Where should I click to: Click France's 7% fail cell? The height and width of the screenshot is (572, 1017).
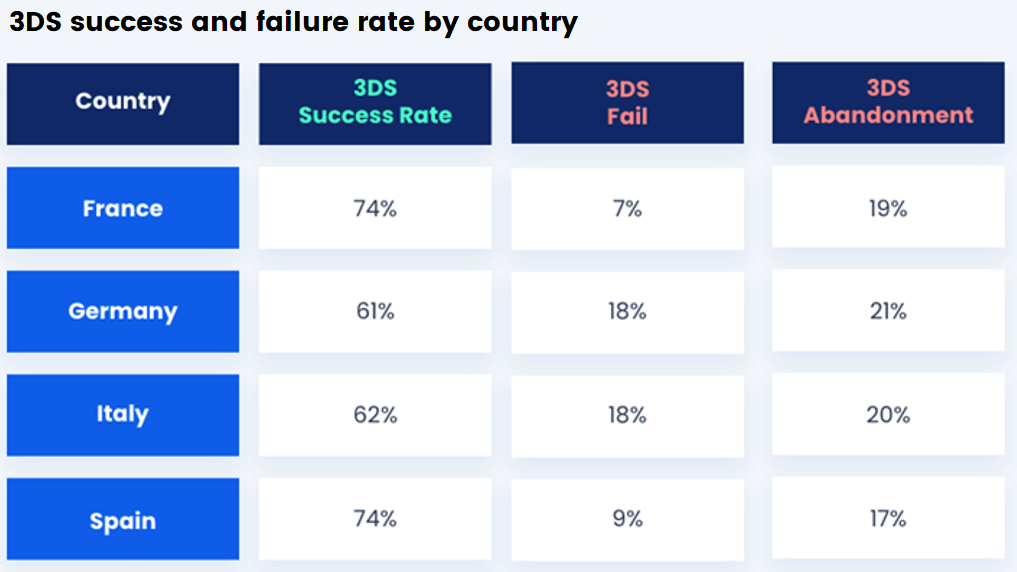627,208
